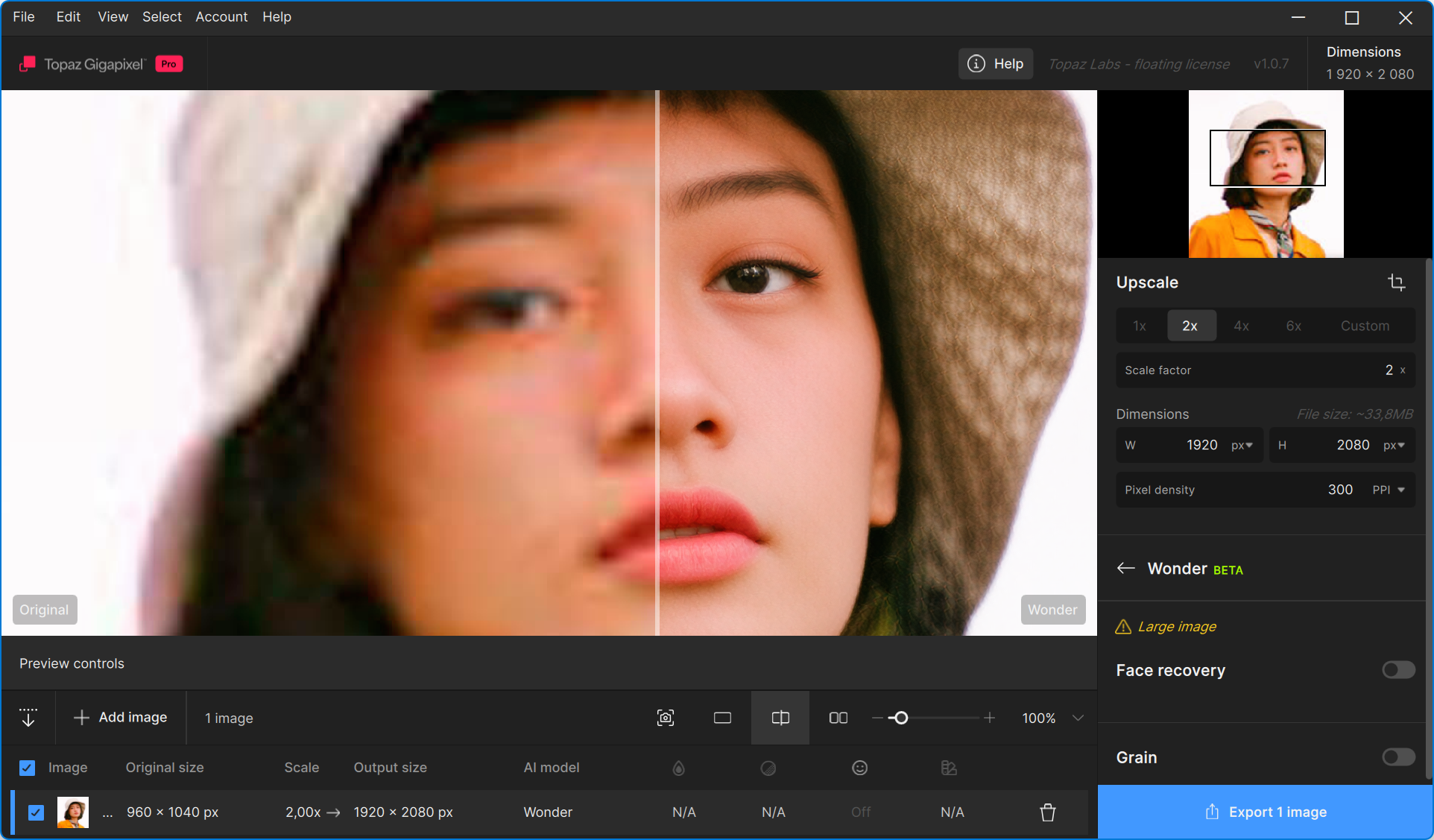Collapse the image list panel icon
This screenshot has width=1434, height=840.
(28, 718)
